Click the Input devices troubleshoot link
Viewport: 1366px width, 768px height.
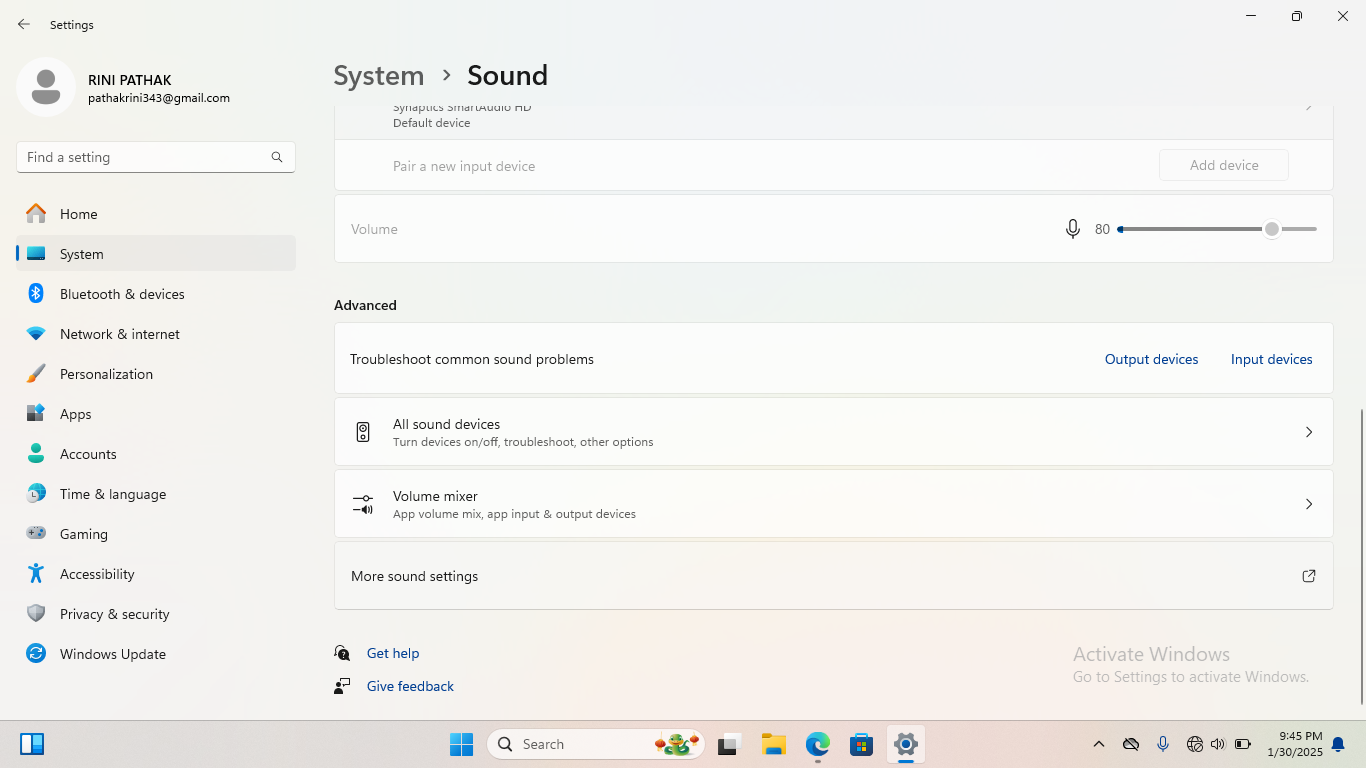(x=1271, y=359)
